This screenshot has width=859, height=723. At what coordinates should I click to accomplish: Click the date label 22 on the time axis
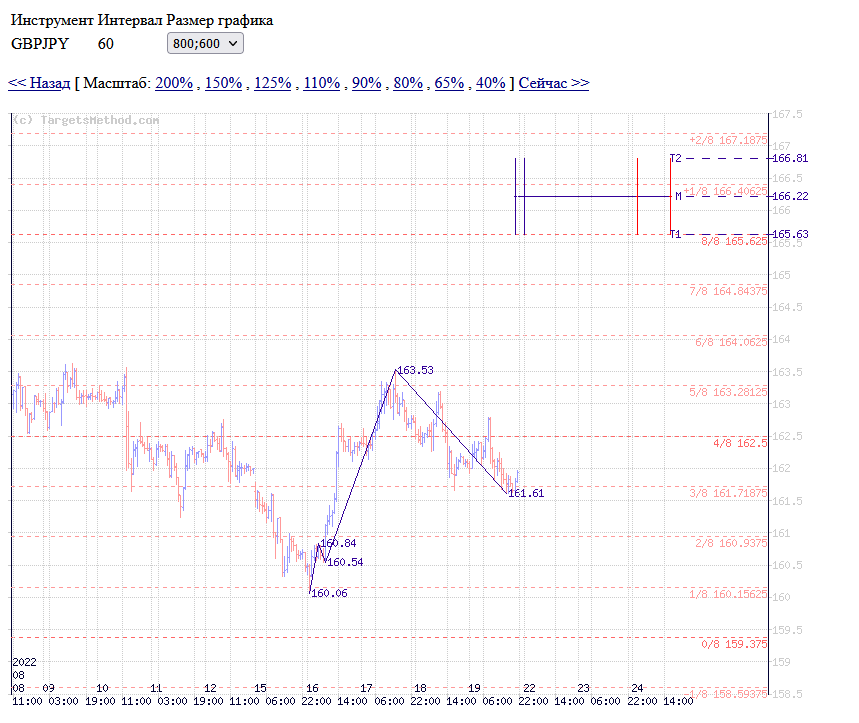(529, 688)
